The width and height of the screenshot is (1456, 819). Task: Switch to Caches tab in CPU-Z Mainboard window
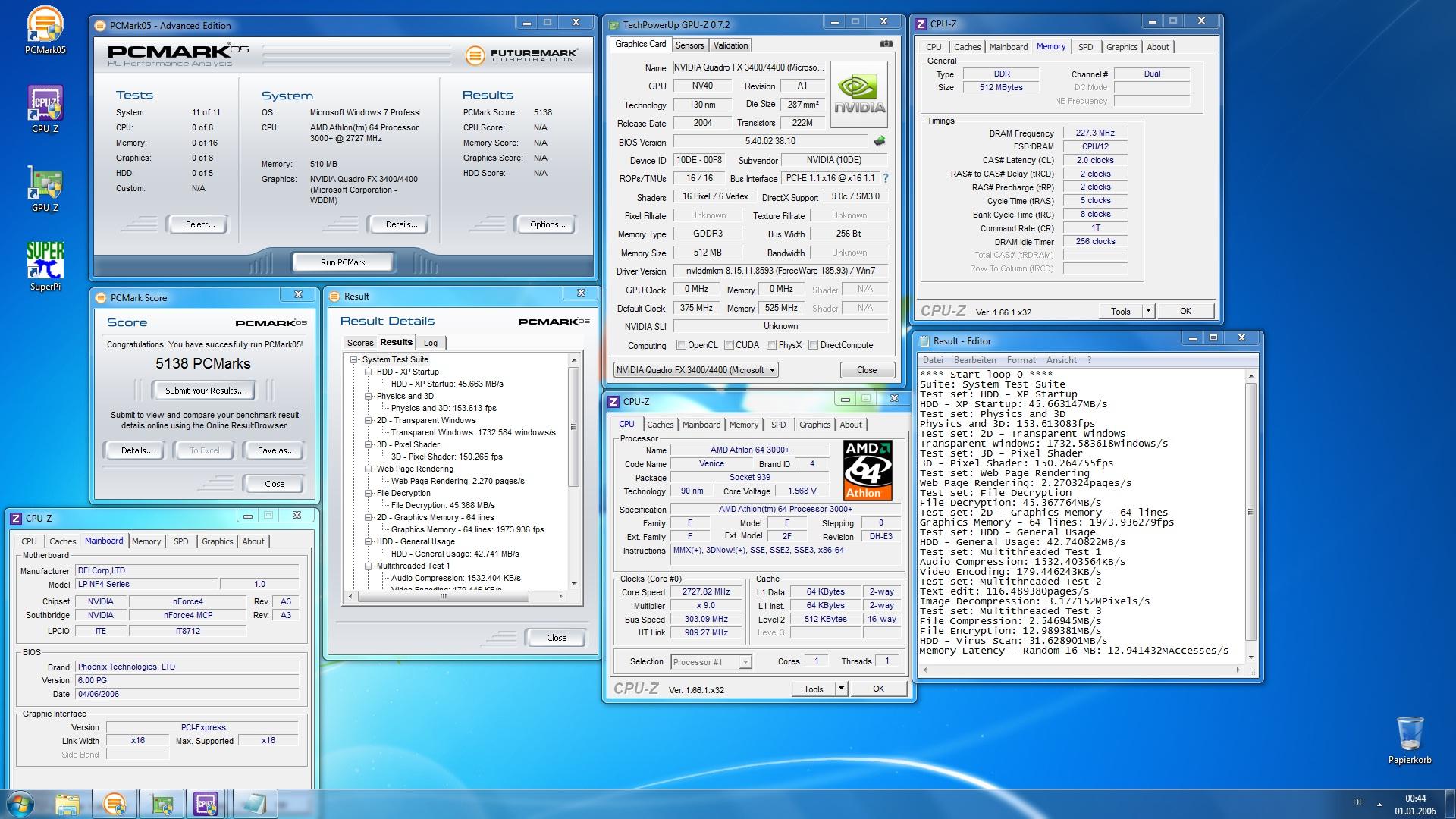click(62, 541)
